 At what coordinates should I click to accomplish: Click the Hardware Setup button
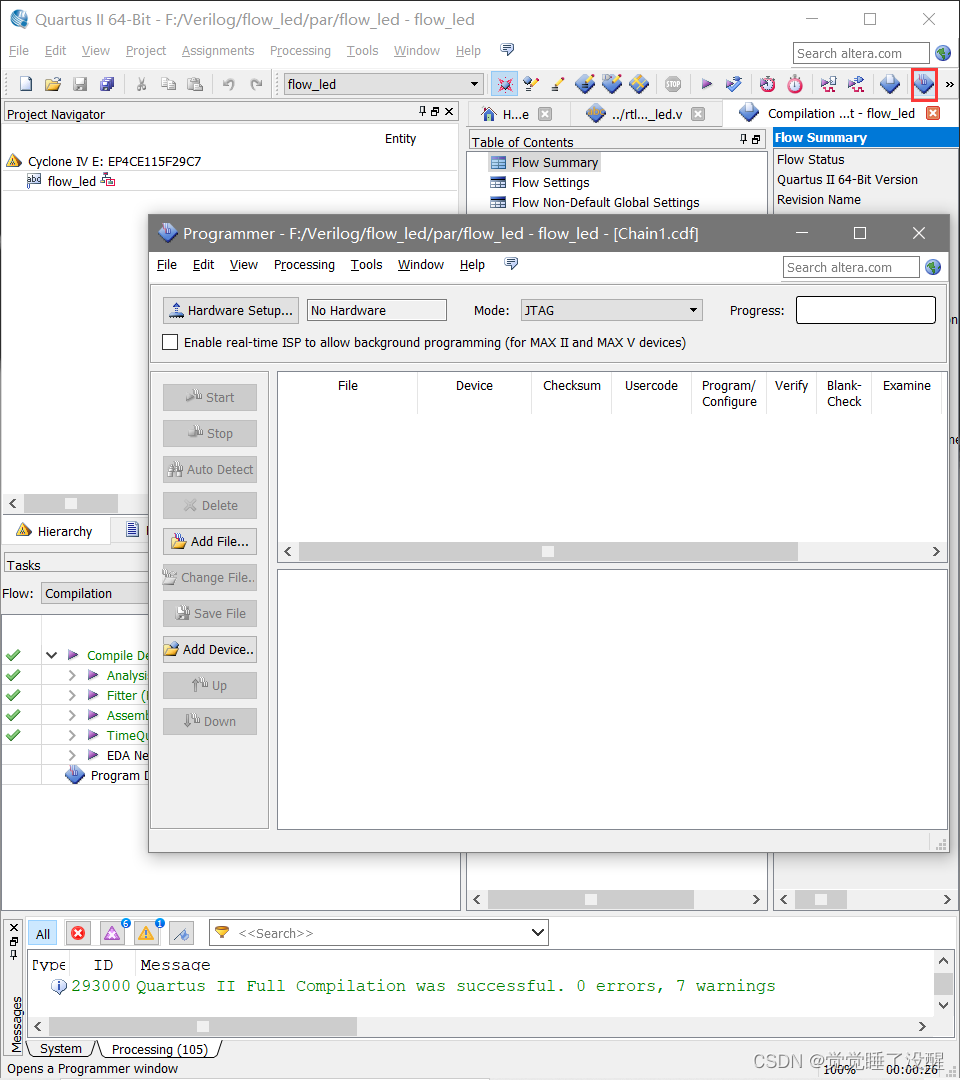(x=231, y=310)
